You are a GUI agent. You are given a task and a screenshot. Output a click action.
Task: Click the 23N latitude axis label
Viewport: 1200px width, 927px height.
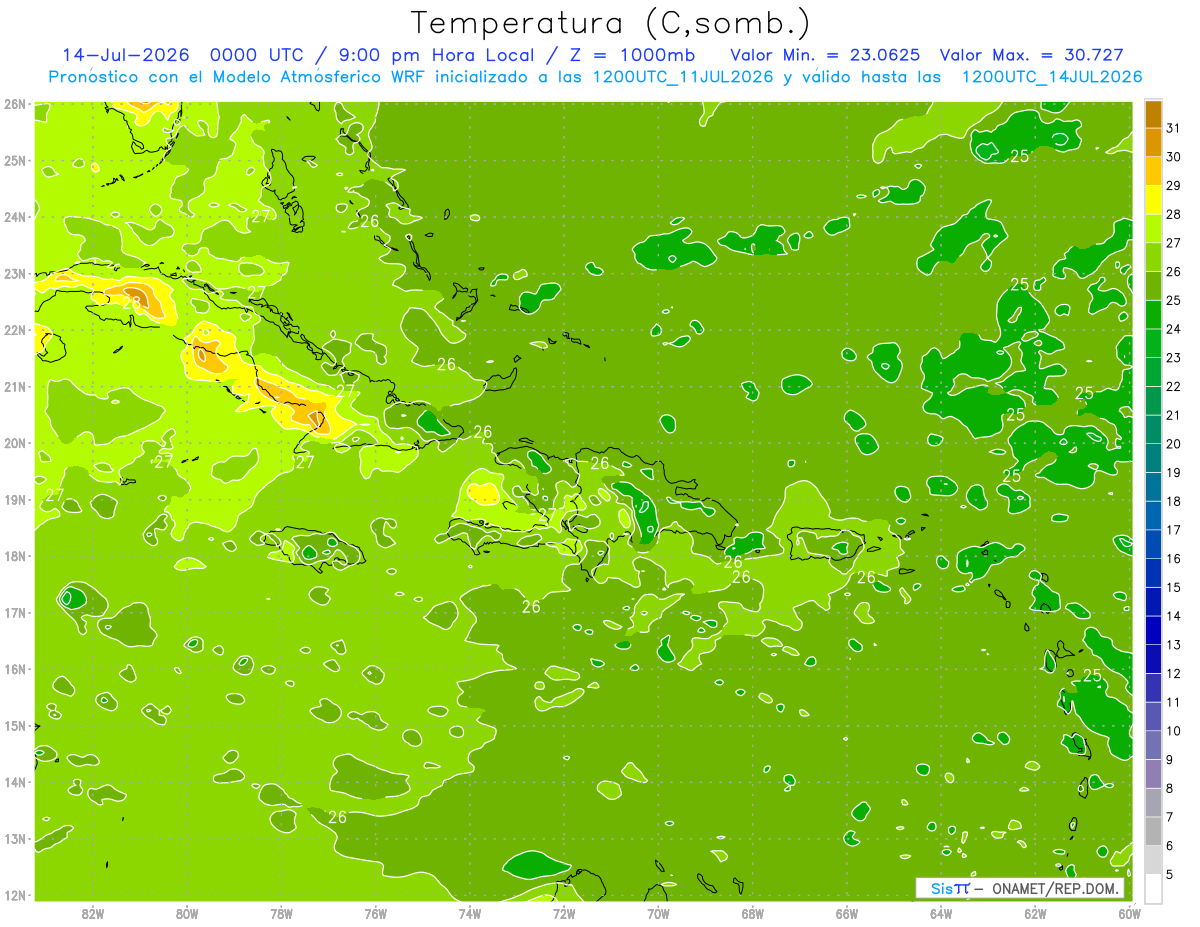click(15, 273)
